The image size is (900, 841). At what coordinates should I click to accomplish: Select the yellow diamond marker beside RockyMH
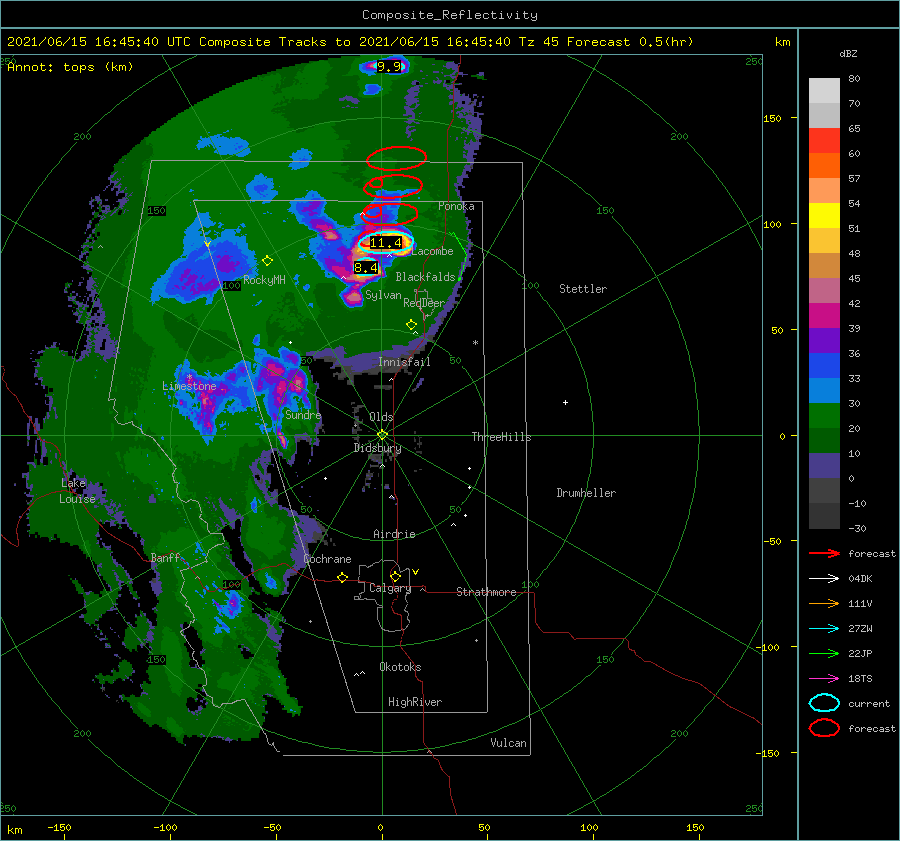pyautogui.click(x=267, y=261)
